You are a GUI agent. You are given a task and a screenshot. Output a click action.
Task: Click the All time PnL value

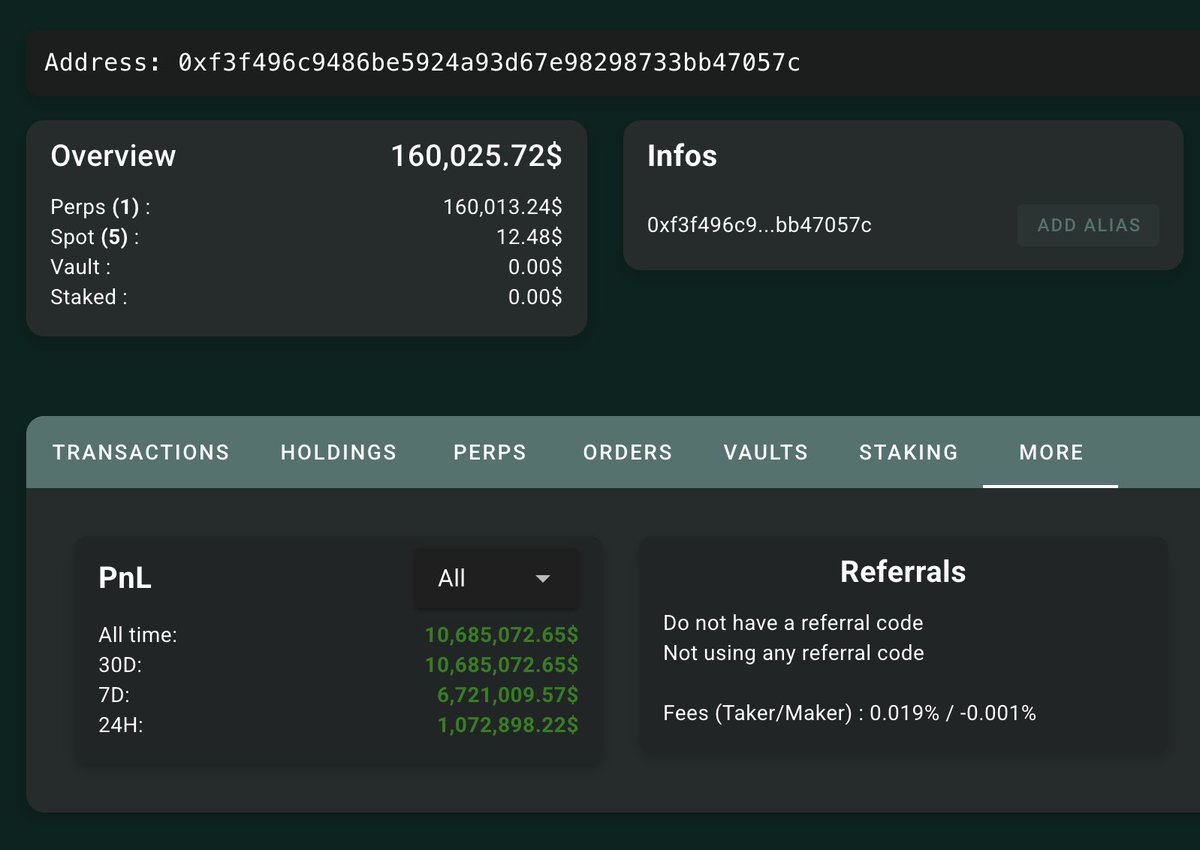click(501, 635)
